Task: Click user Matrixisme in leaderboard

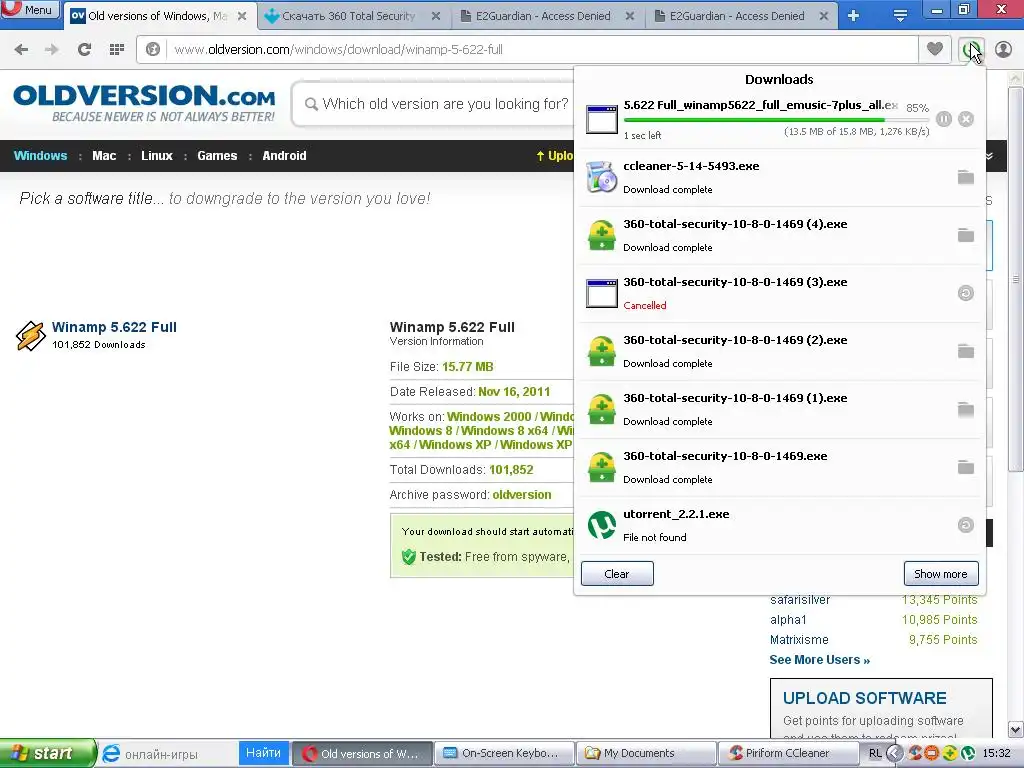Action: [x=799, y=640]
